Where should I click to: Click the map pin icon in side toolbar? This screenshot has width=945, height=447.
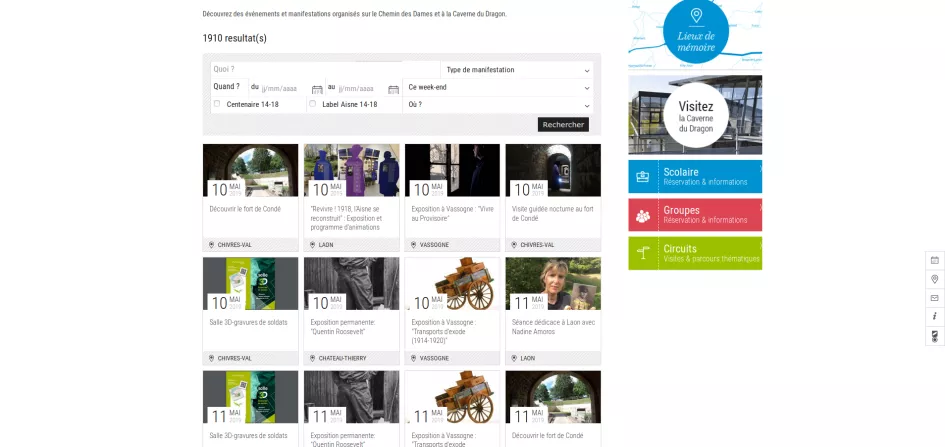point(934,279)
